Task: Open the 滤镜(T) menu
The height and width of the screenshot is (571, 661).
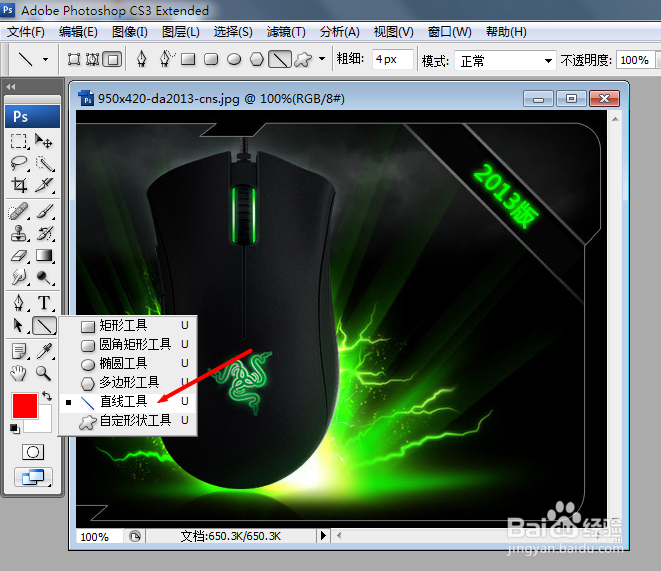Action: tap(286, 32)
